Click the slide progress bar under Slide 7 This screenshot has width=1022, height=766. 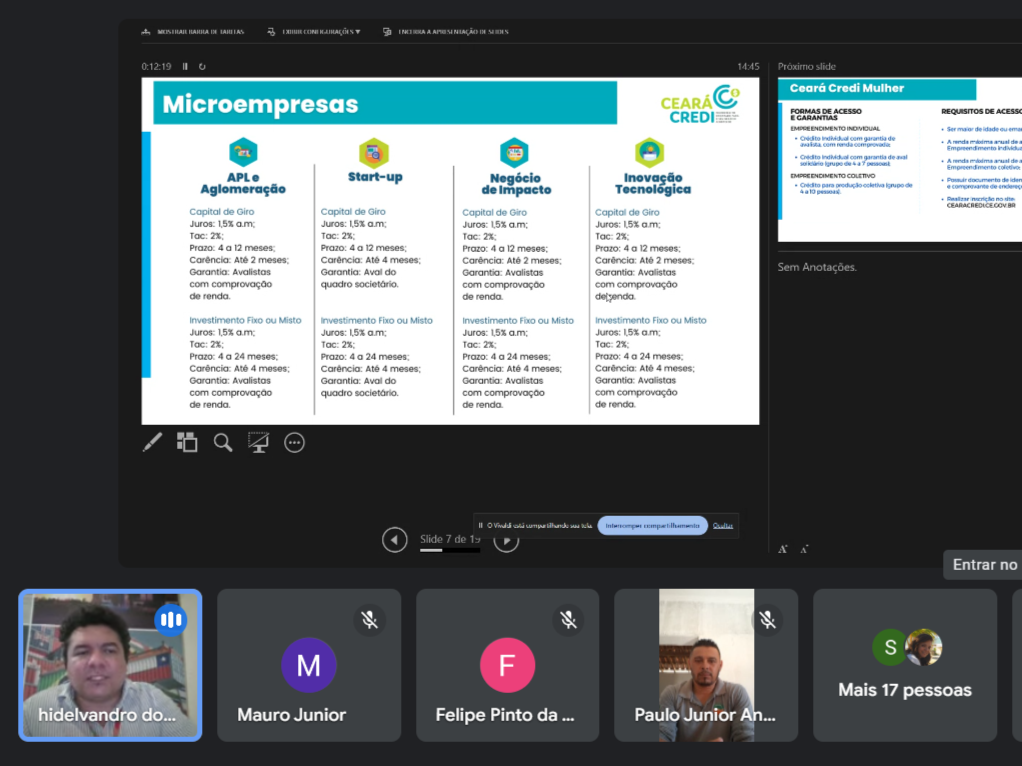[x=450, y=550]
